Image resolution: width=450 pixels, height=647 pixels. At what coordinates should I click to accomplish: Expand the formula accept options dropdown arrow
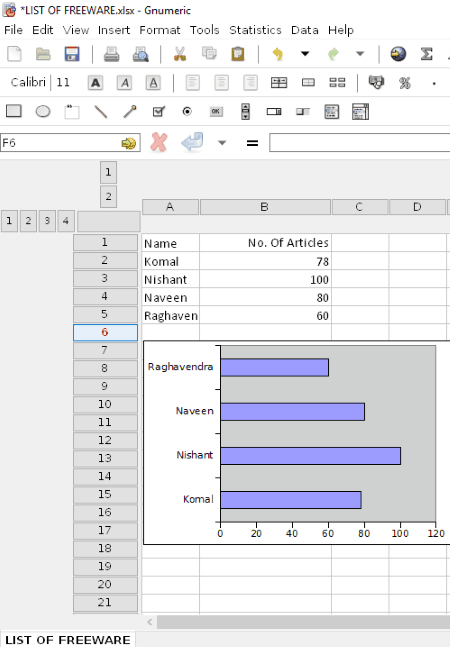(x=222, y=143)
